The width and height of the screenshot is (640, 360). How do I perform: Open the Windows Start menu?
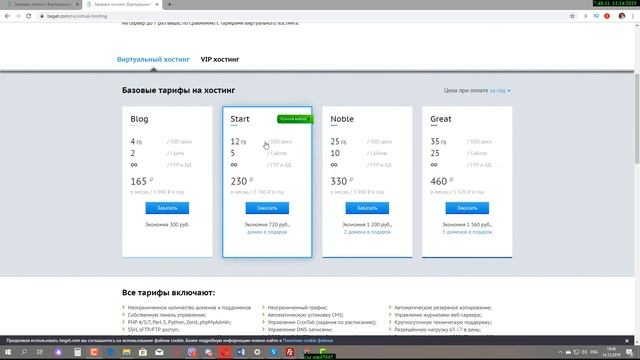7,352
